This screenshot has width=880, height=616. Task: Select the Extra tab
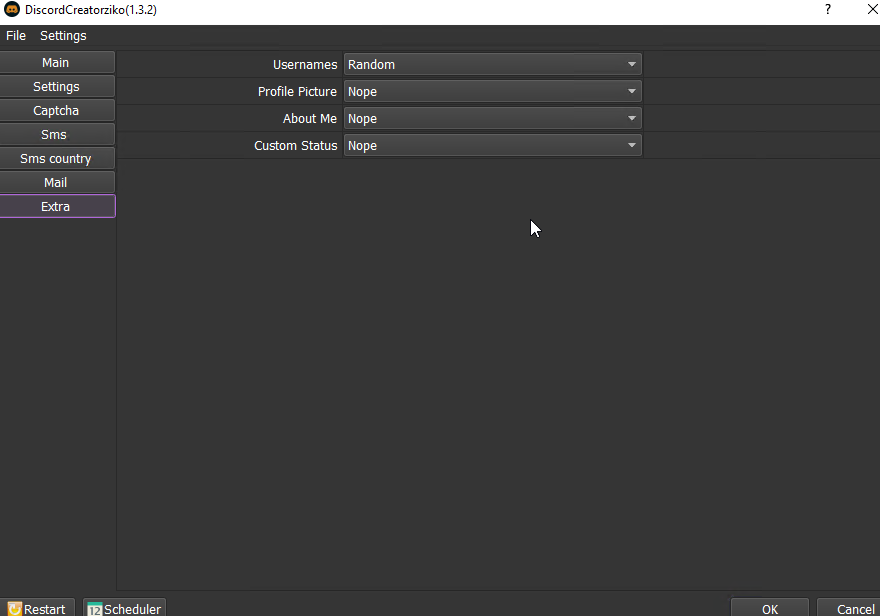point(57,206)
